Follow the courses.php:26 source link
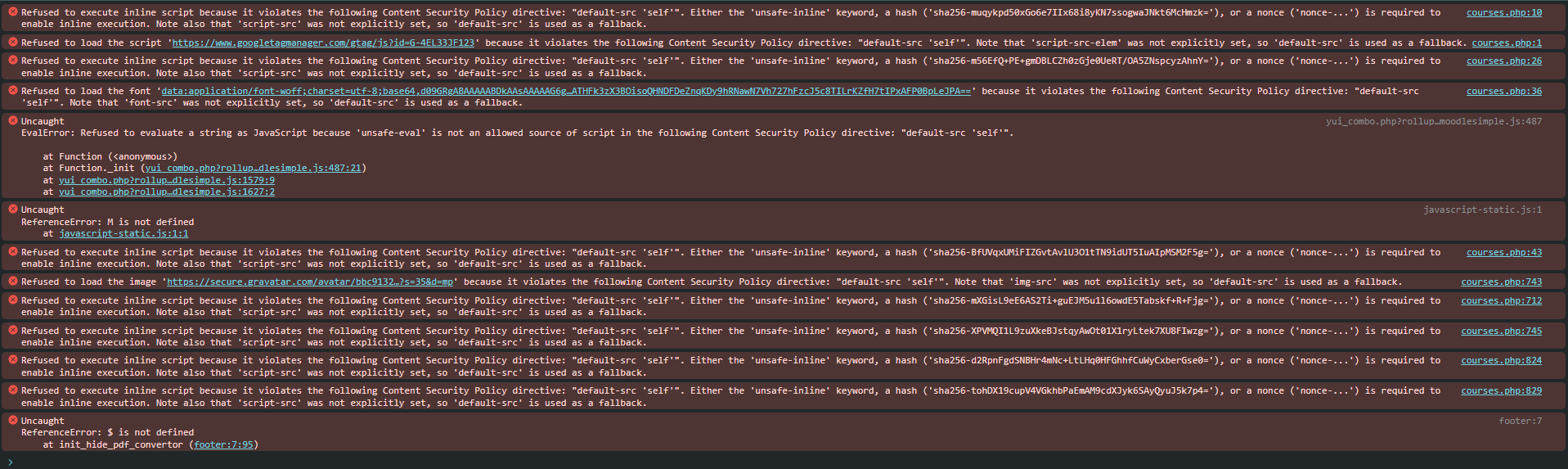The image size is (1568, 469). point(1503,61)
